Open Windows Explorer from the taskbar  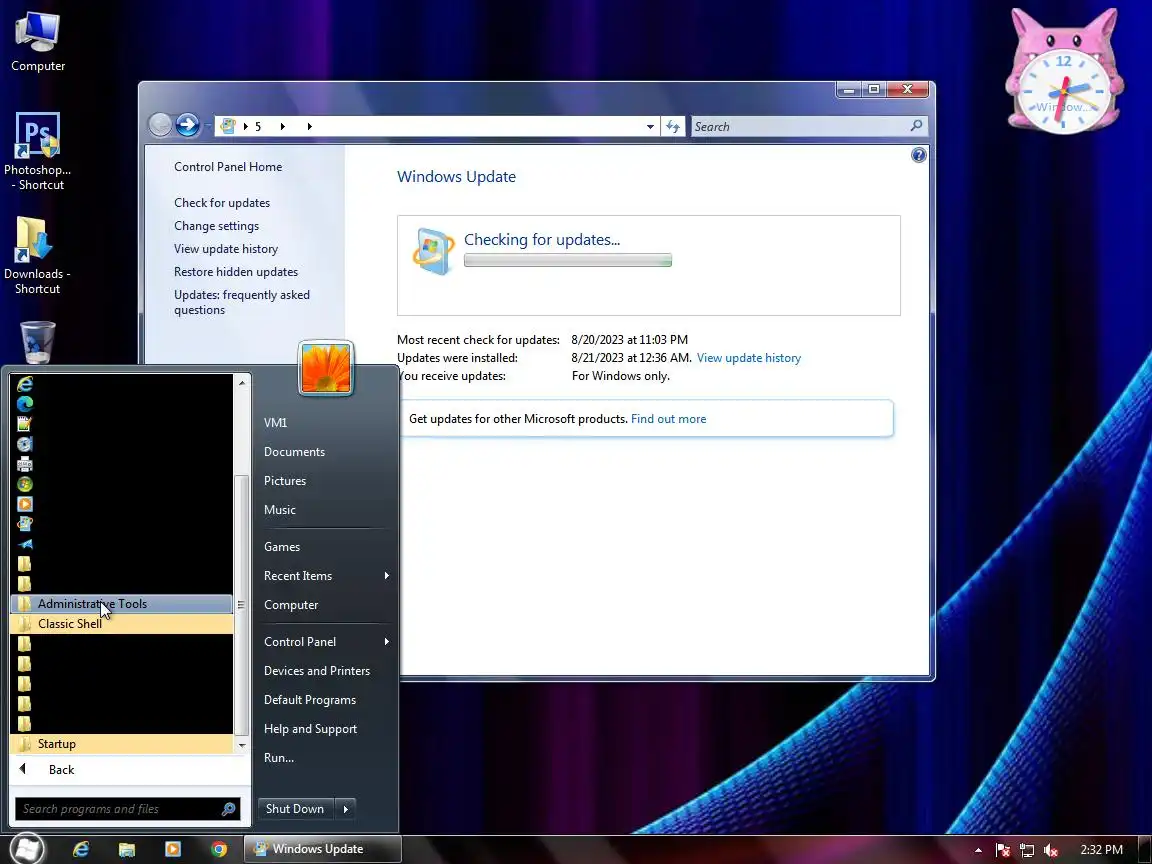pos(126,849)
